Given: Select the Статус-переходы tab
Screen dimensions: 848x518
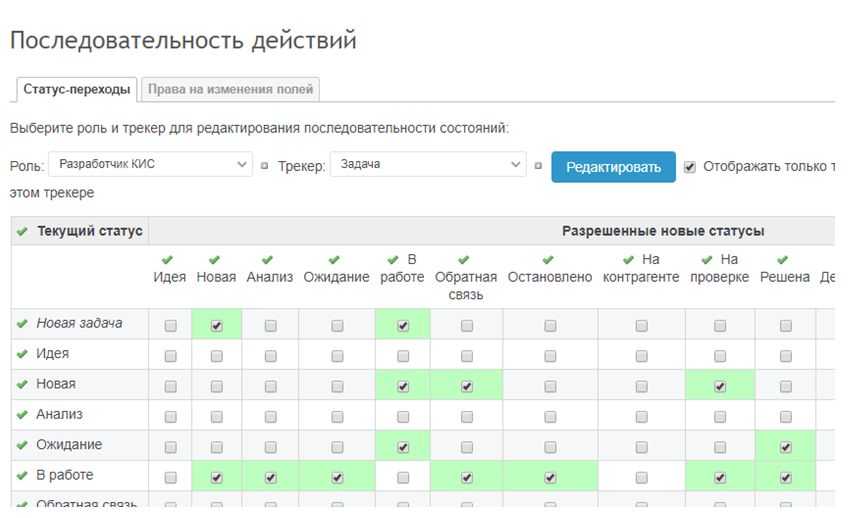Looking at the screenshot, I should [x=77, y=90].
